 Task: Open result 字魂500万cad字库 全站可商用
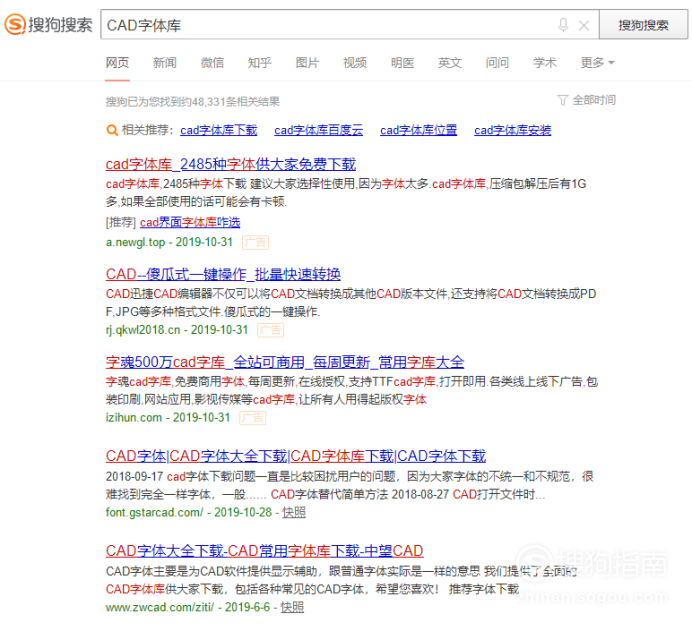(x=285, y=362)
